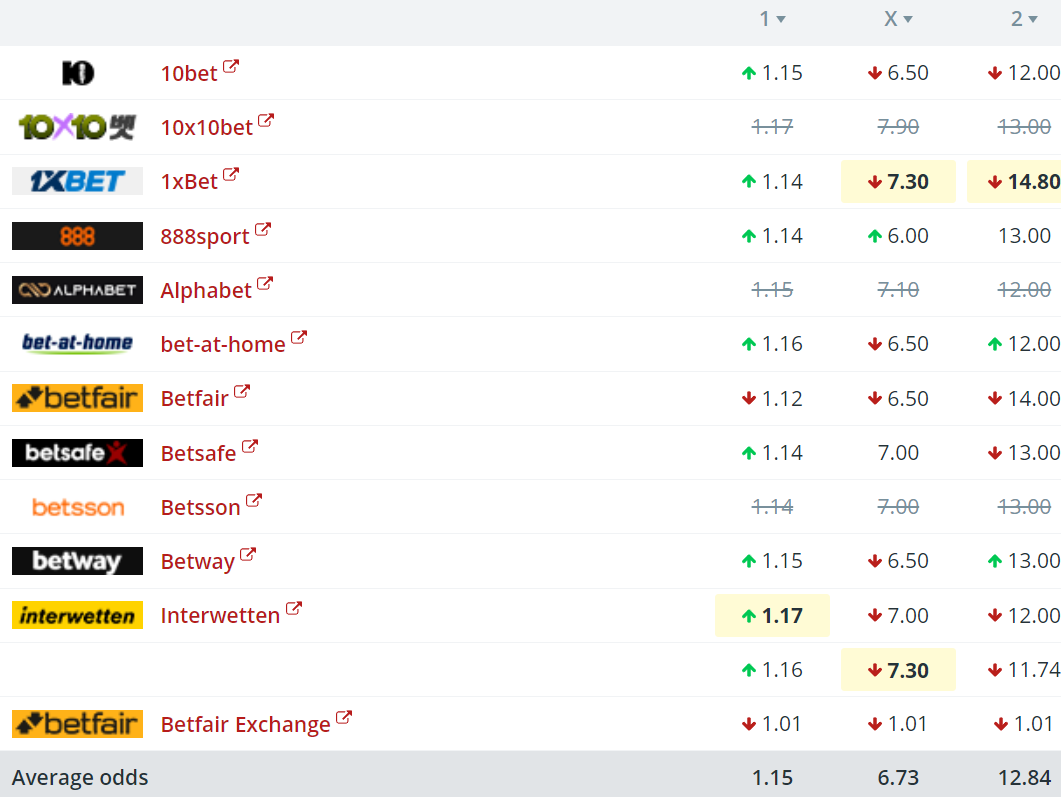Click the 888sport logo

point(77,236)
